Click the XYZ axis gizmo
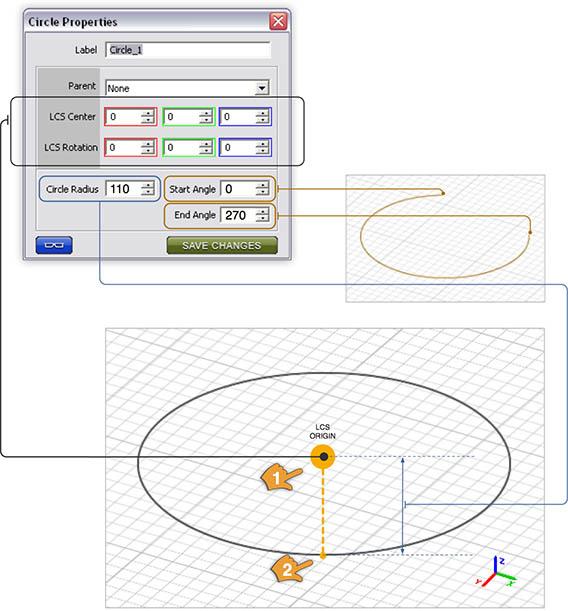Image resolution: width=568 pixels, height=611 pixels. [496, 573]
